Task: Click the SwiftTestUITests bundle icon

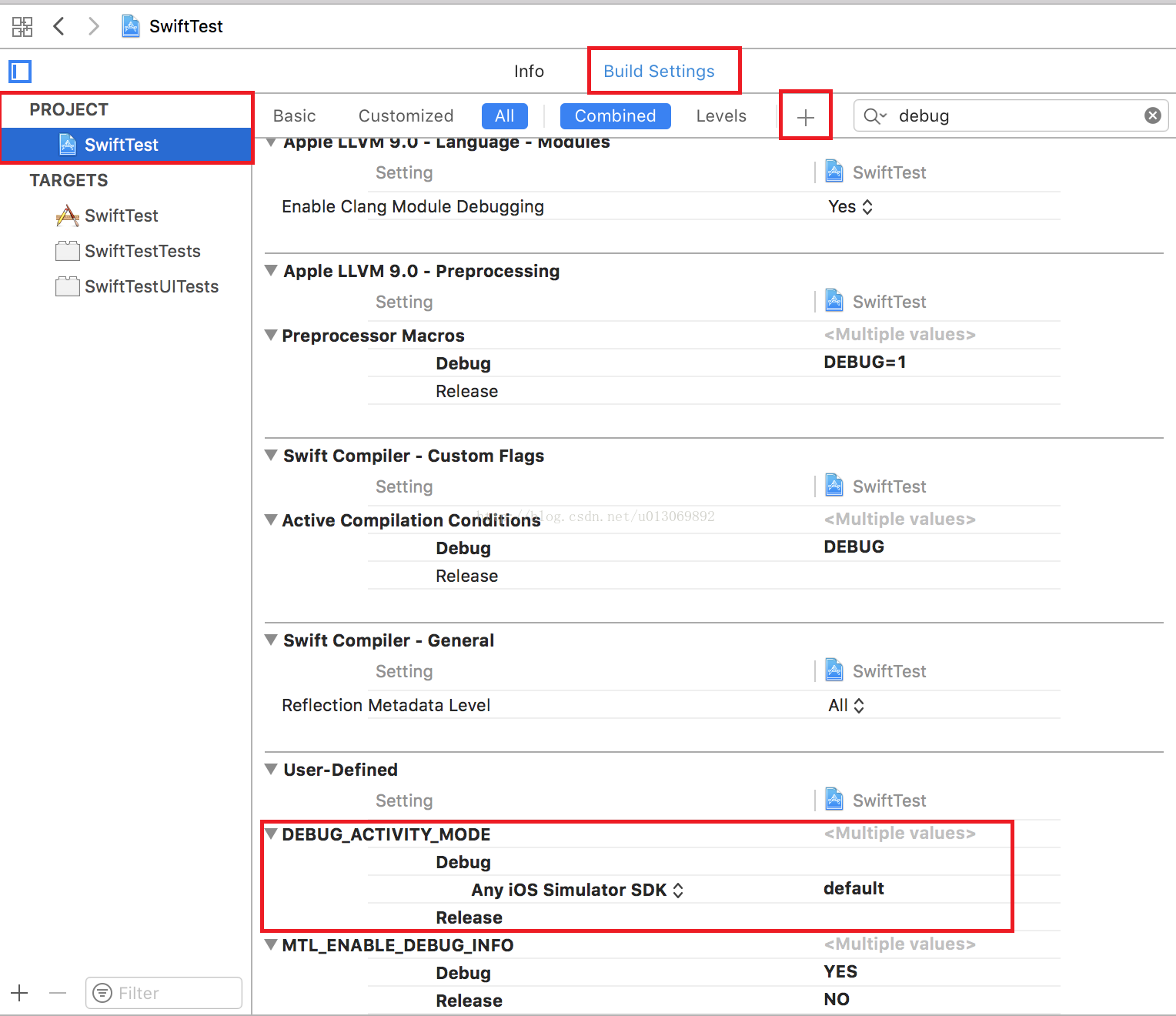Action: [x=68, y=286]
